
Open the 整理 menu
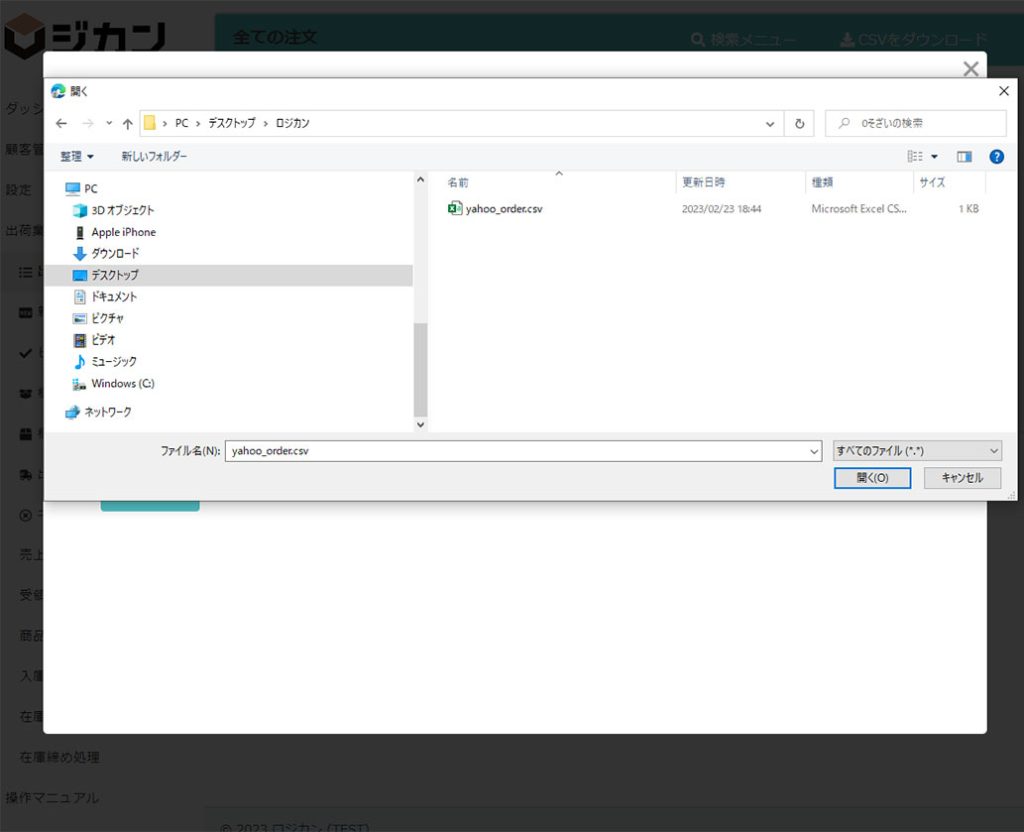(77, 157)
